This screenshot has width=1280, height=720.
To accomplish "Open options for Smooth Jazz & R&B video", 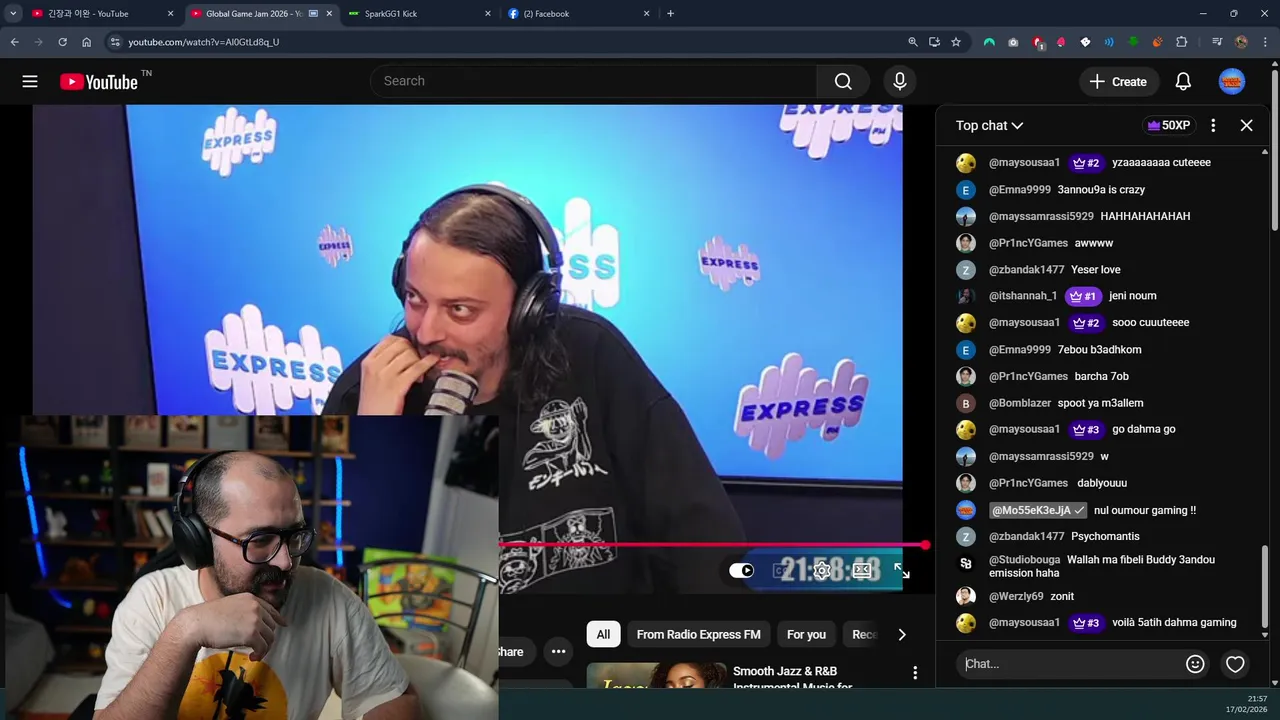I will [914, 673].
